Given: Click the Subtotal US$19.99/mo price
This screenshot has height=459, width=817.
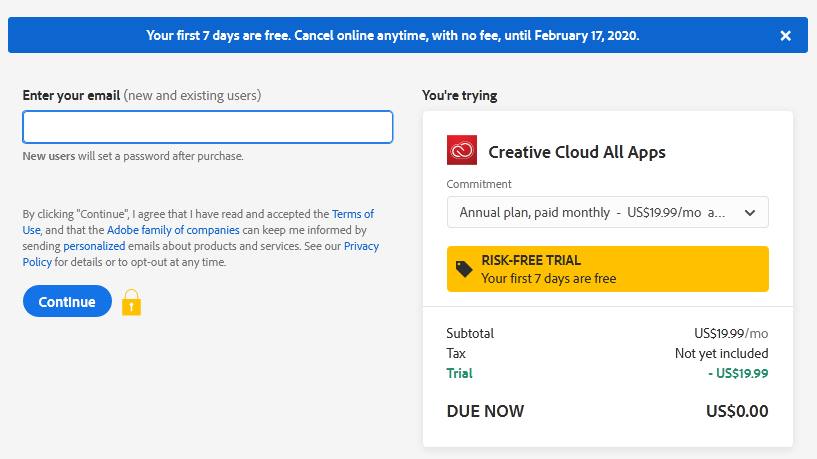Looking at the screenshot, I should pyautogui.click(x=731, y=333).
